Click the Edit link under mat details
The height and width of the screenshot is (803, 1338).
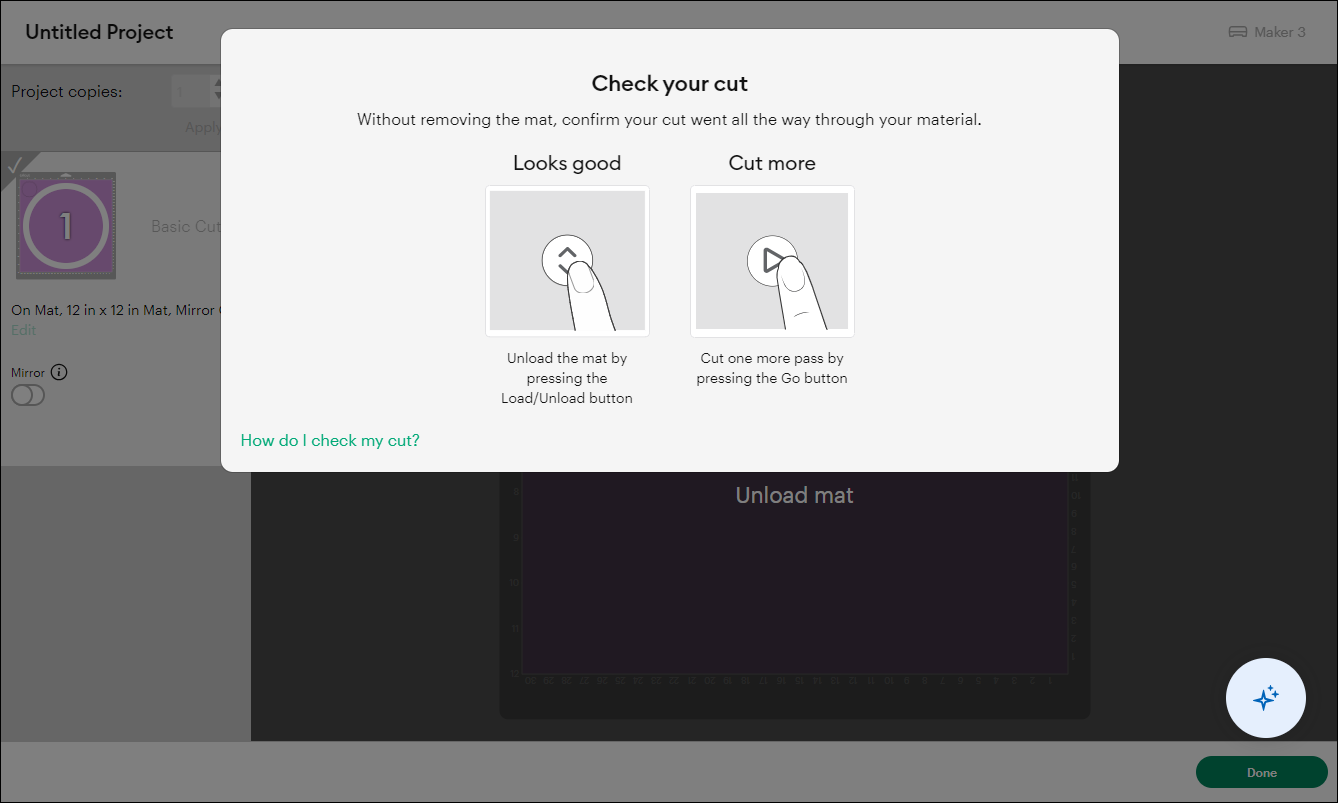[23, 330]
